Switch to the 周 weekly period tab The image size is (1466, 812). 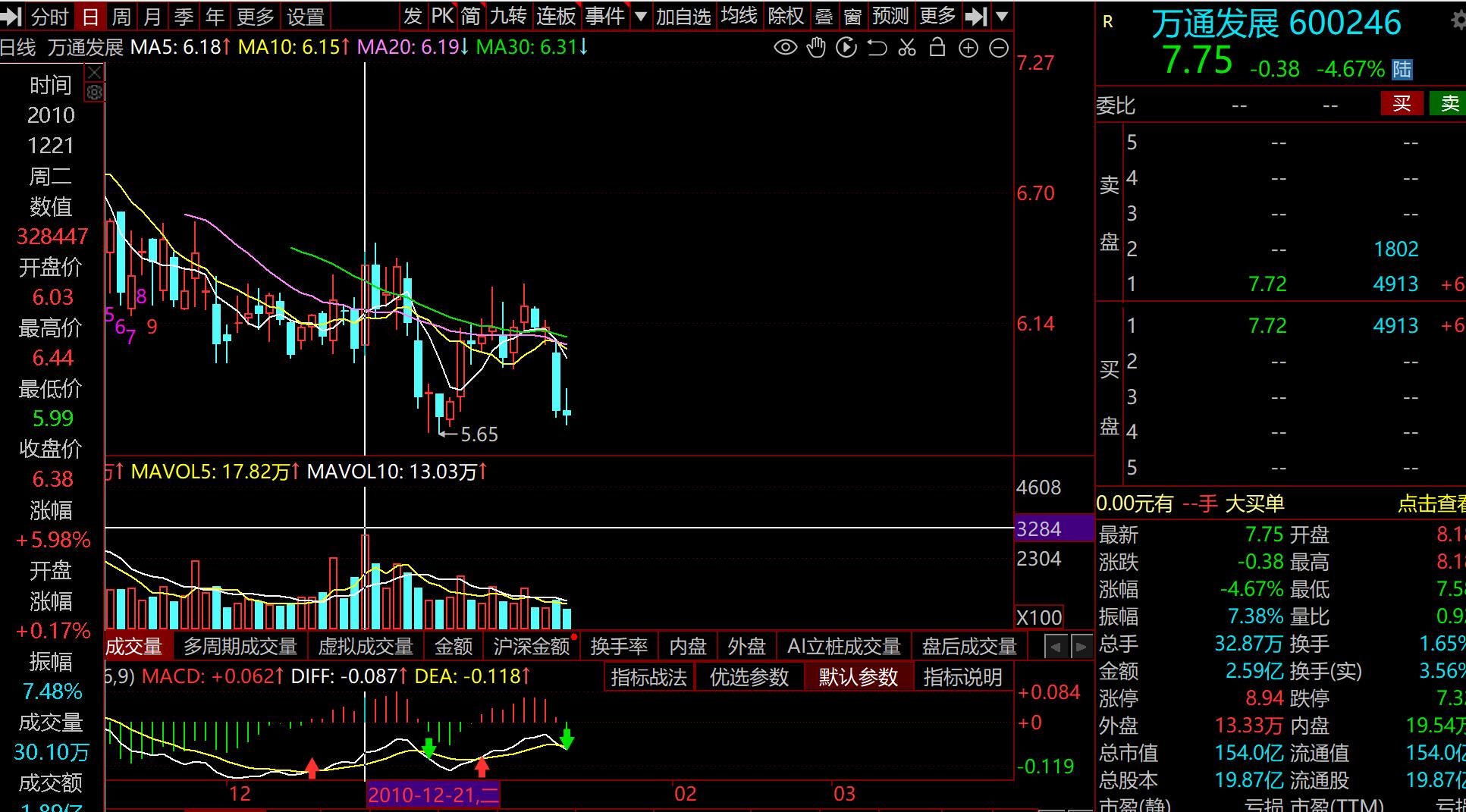(121, 16)
